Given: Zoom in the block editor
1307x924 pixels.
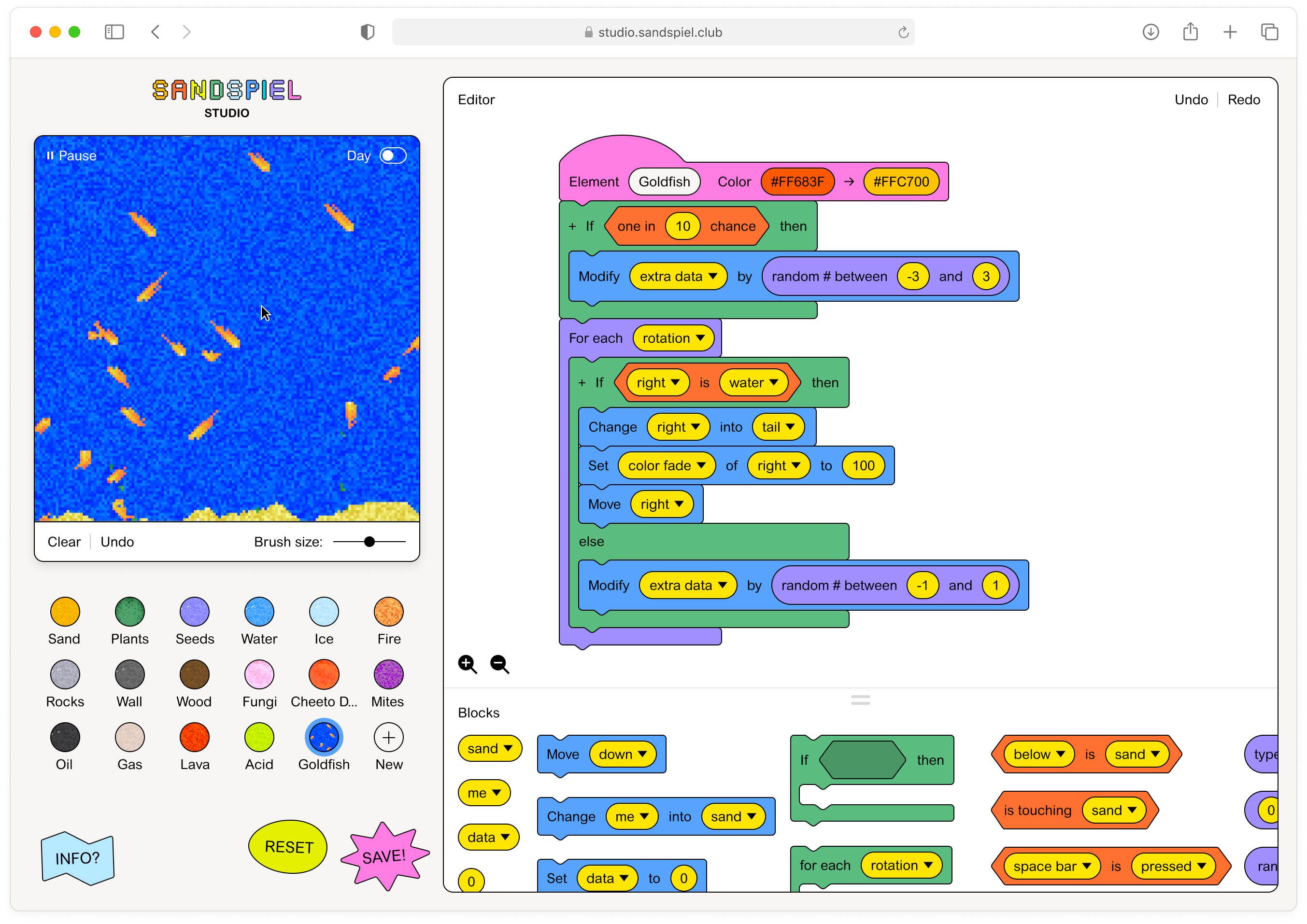Looking at the screenshot, I should click(468, 665).
